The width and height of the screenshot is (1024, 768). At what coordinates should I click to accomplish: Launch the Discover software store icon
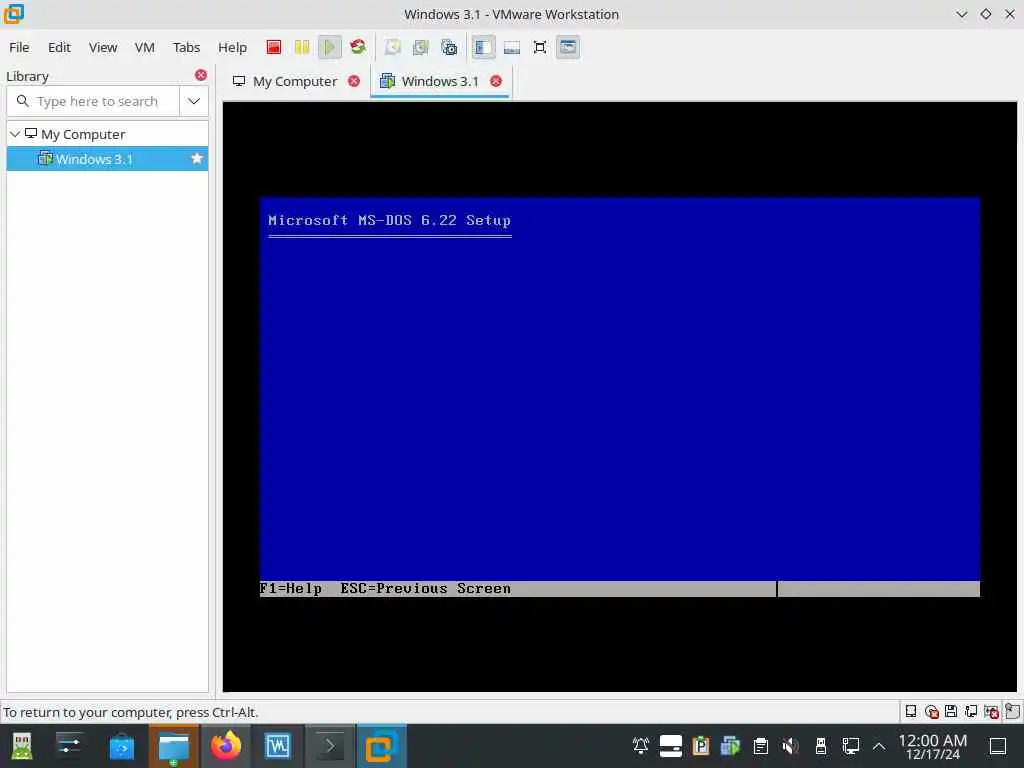pyautogui.click(x=121, y=746)
